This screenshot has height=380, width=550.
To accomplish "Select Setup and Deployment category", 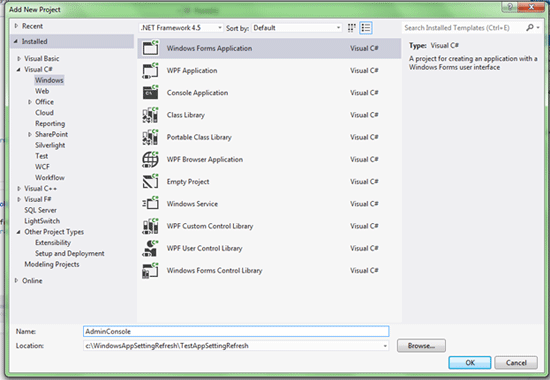I will [69, 253].
